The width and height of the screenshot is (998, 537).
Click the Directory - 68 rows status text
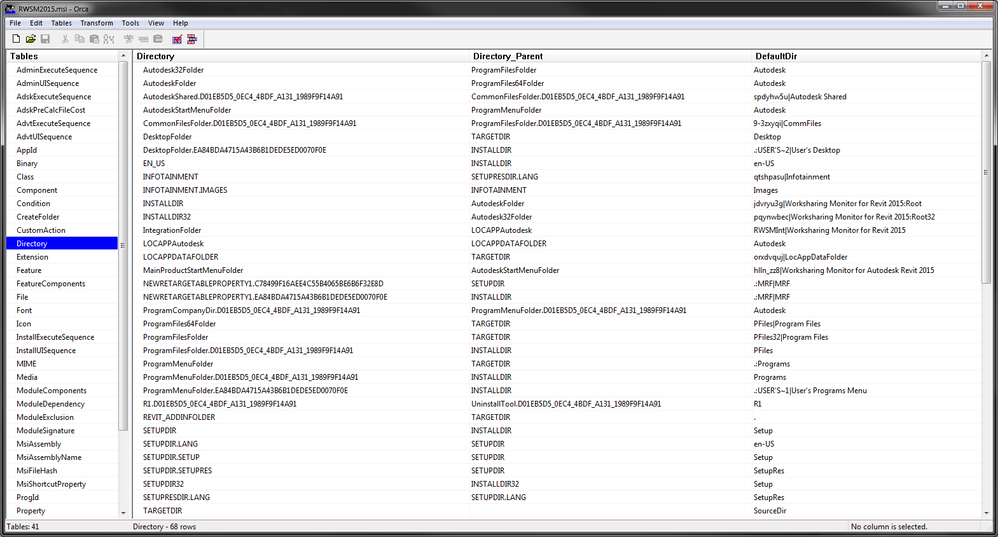coord(164,527)
